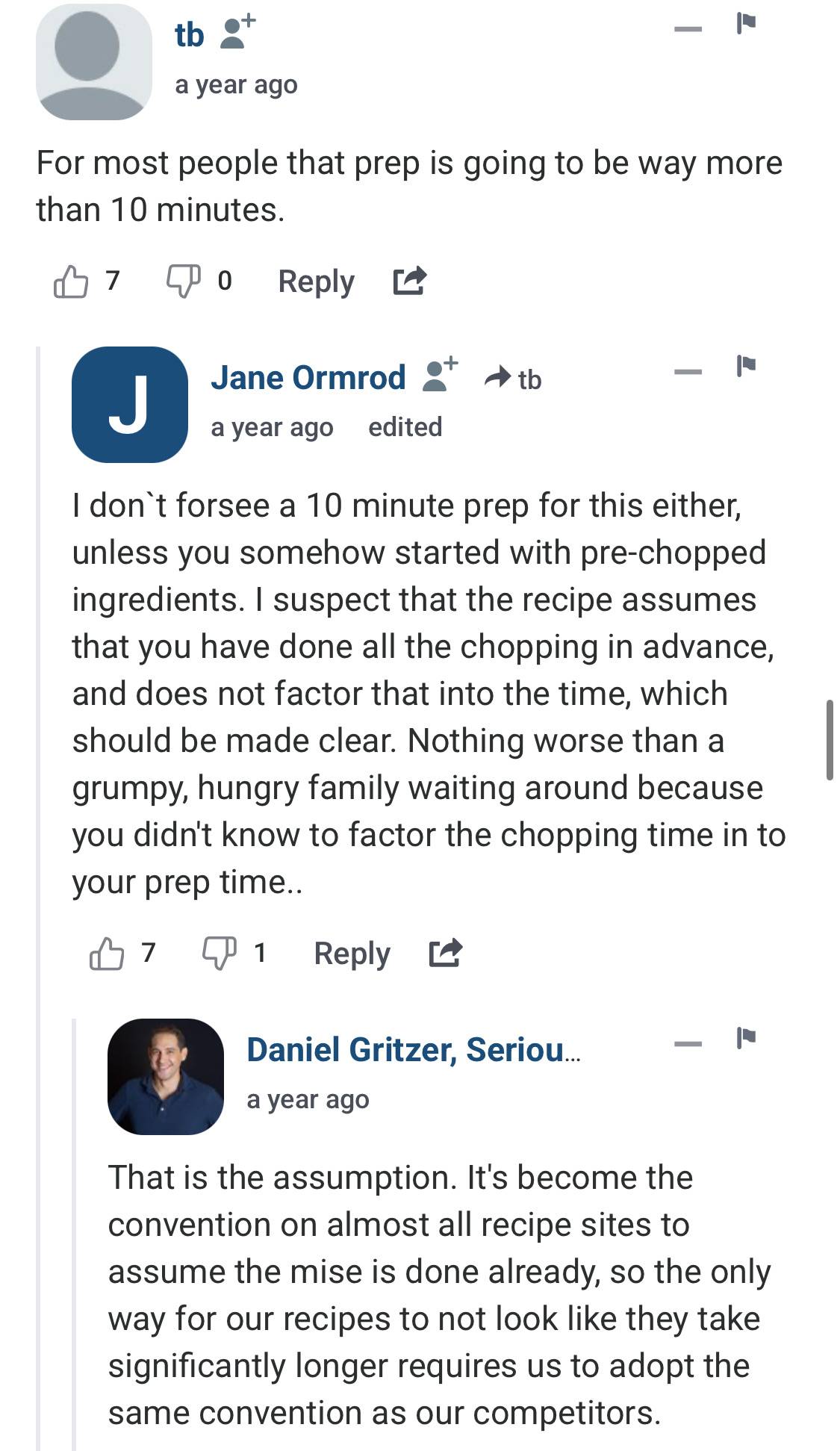Open Daniel Gritzer's profile name link
This screenshot has height=1451, width=840.
(x=413, y=1049)
